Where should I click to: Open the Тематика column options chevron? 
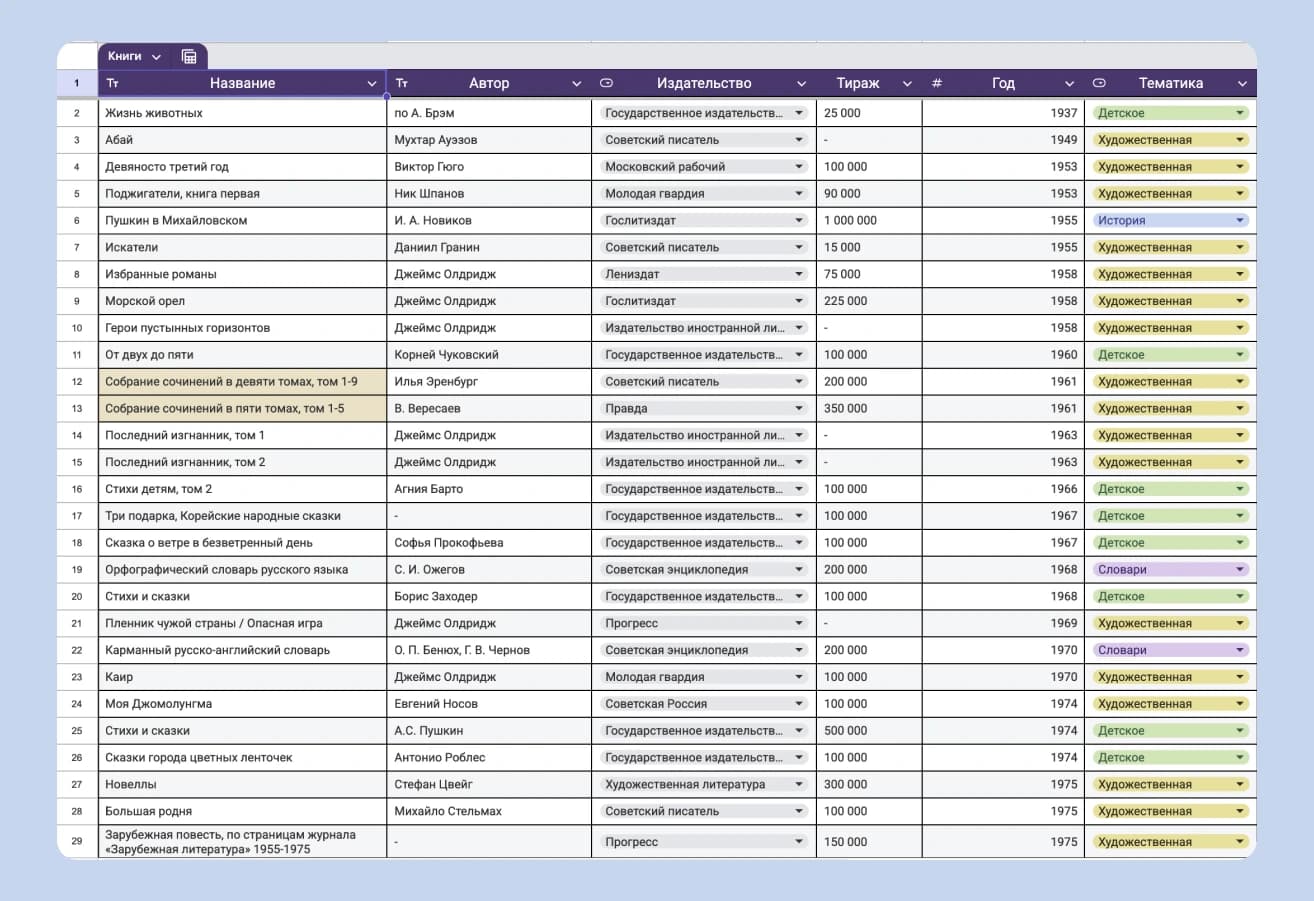[x=1242, y=84]
